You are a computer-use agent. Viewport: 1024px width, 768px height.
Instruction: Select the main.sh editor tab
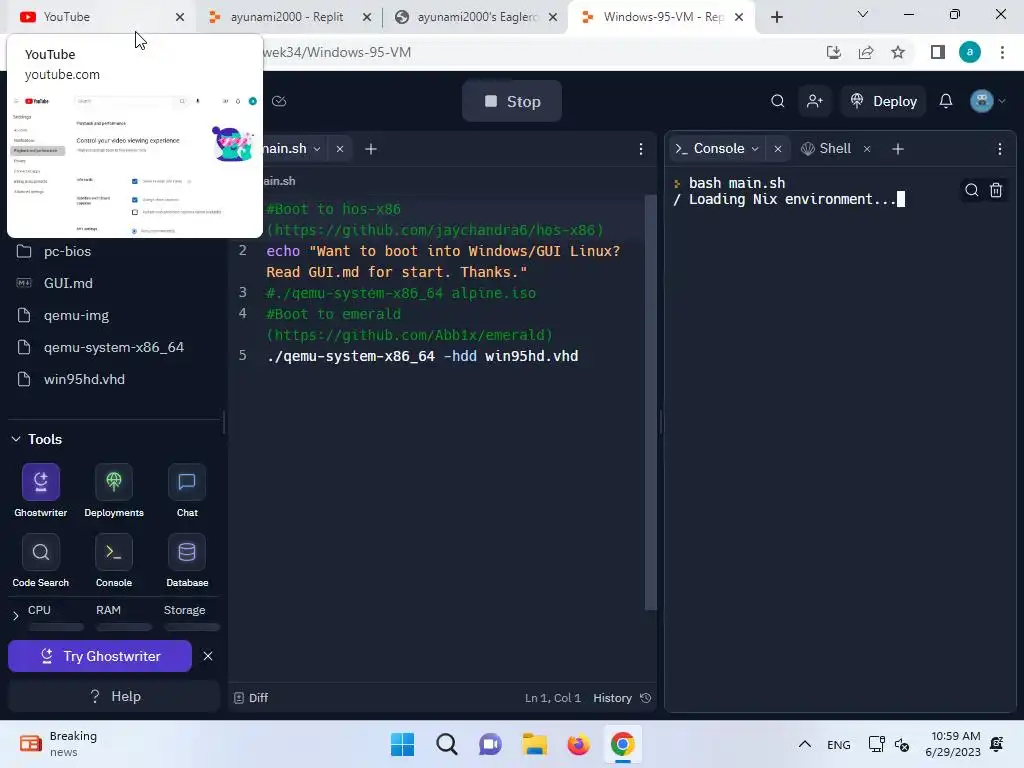[x=285, y=149]
